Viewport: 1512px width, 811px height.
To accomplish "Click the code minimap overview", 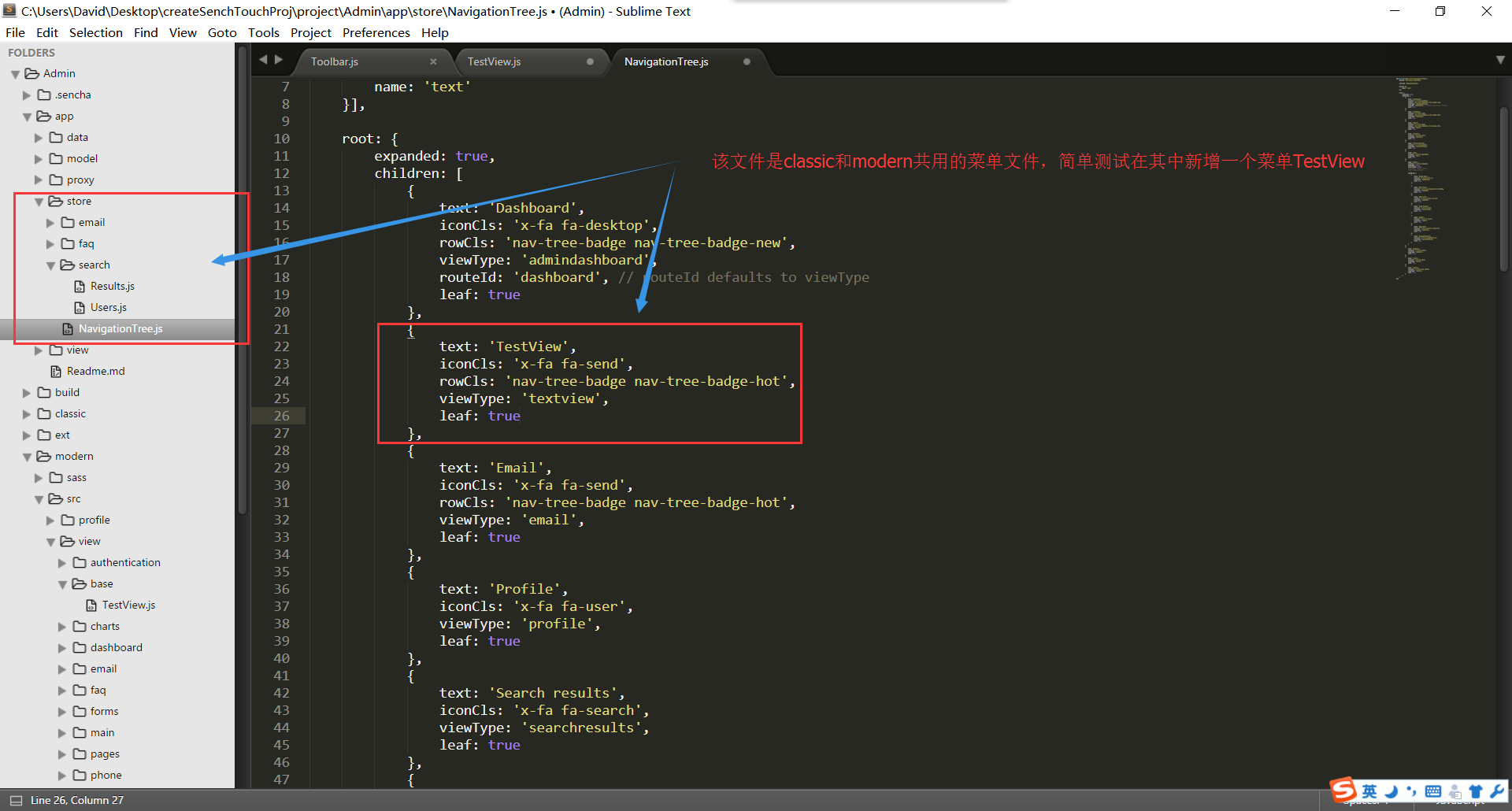I will tap(1424, 177).
